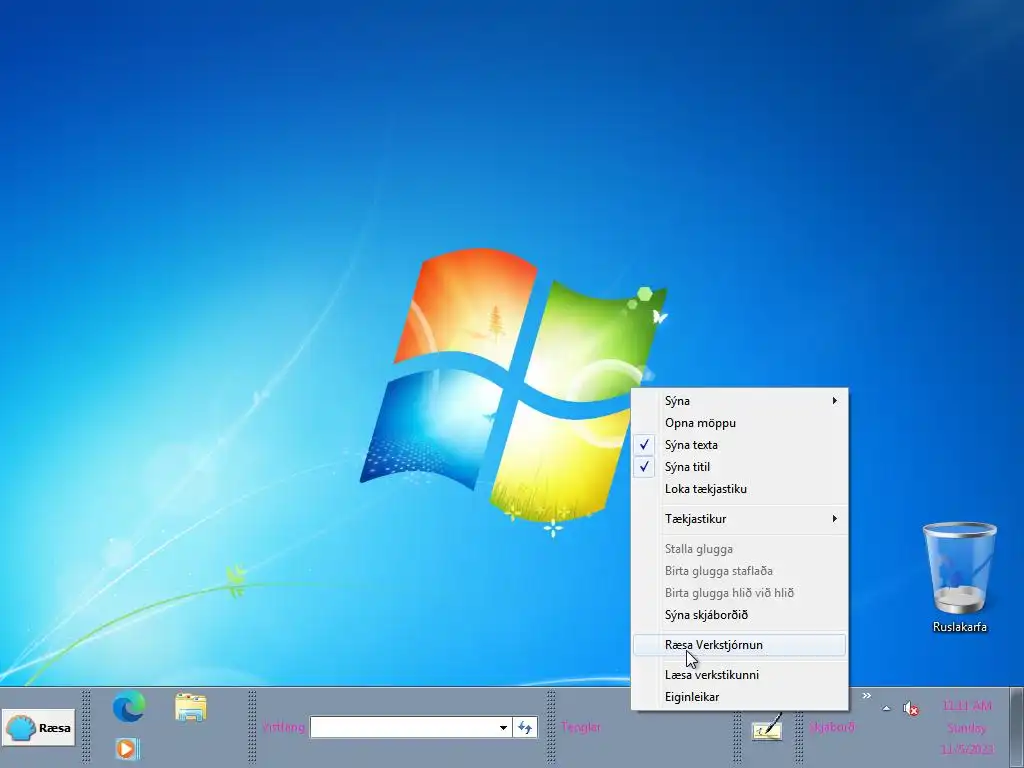Expand the Skjáborð toolbar chevron
This screenshot has height=768, width=1024.
(x=867, y=696)
